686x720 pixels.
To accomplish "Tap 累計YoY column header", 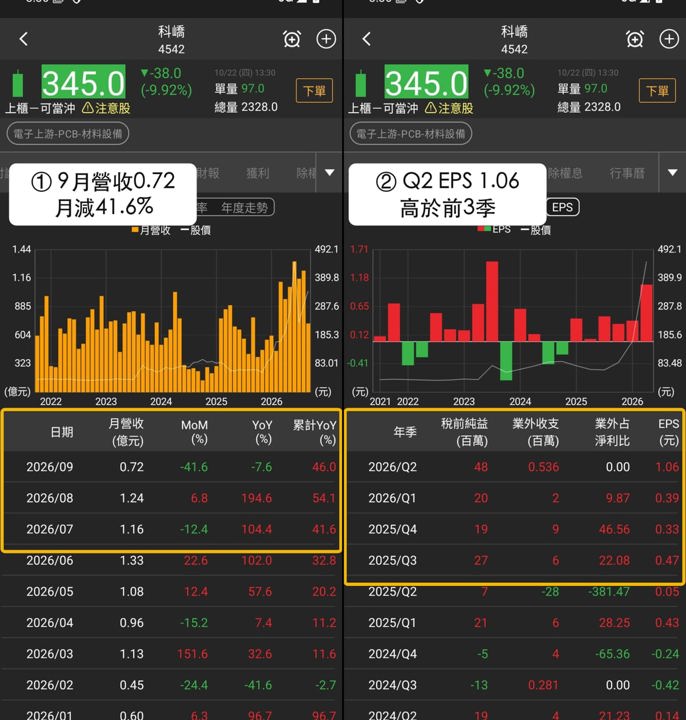I will pyautogui.click(x=315, y=432).
